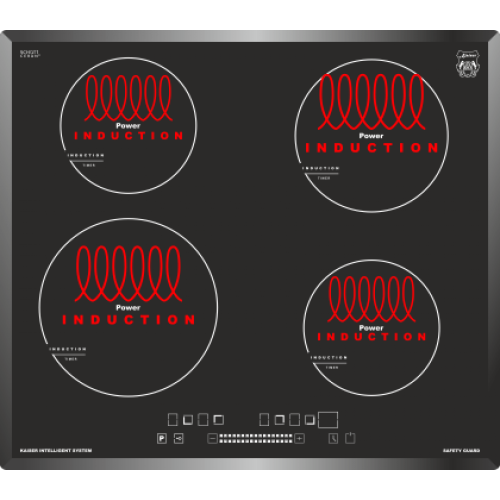
Task: Select the leftmost zone selector icon
Action: (188, 420)
